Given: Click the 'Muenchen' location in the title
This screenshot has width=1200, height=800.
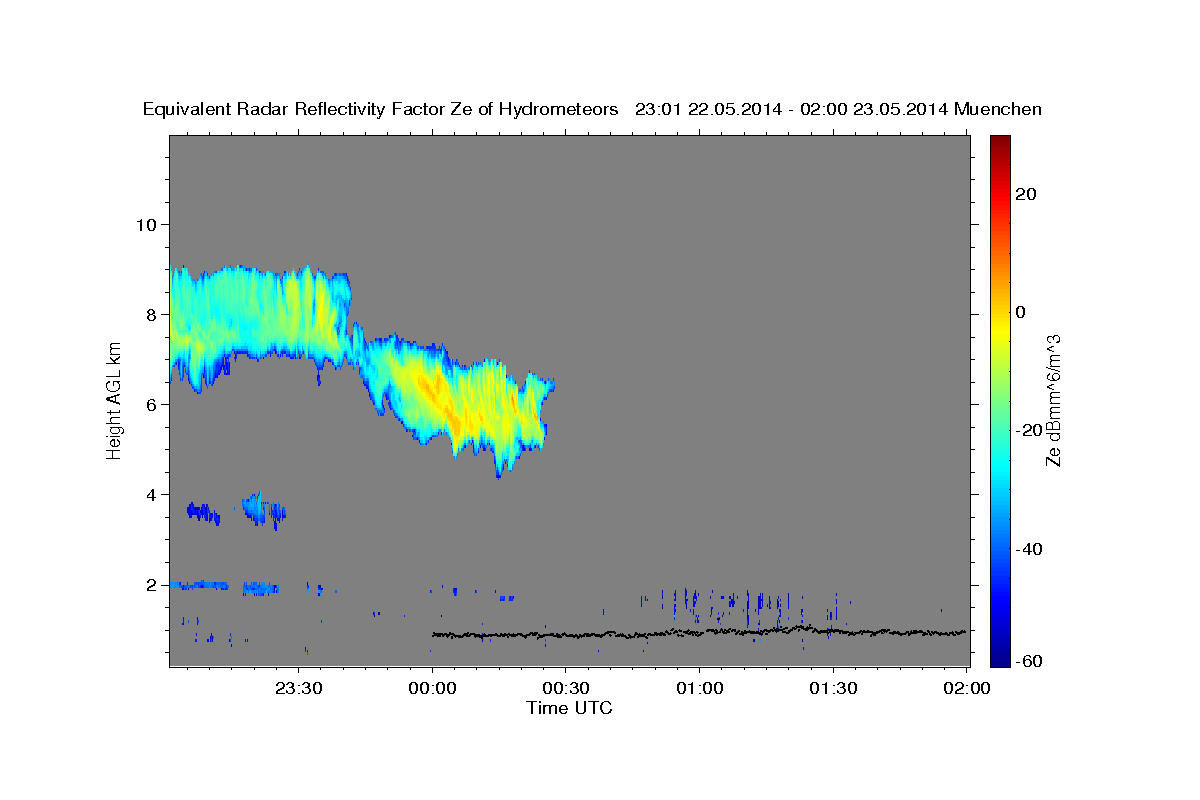Looking at the screenshot, I should [x=998, y=109].
